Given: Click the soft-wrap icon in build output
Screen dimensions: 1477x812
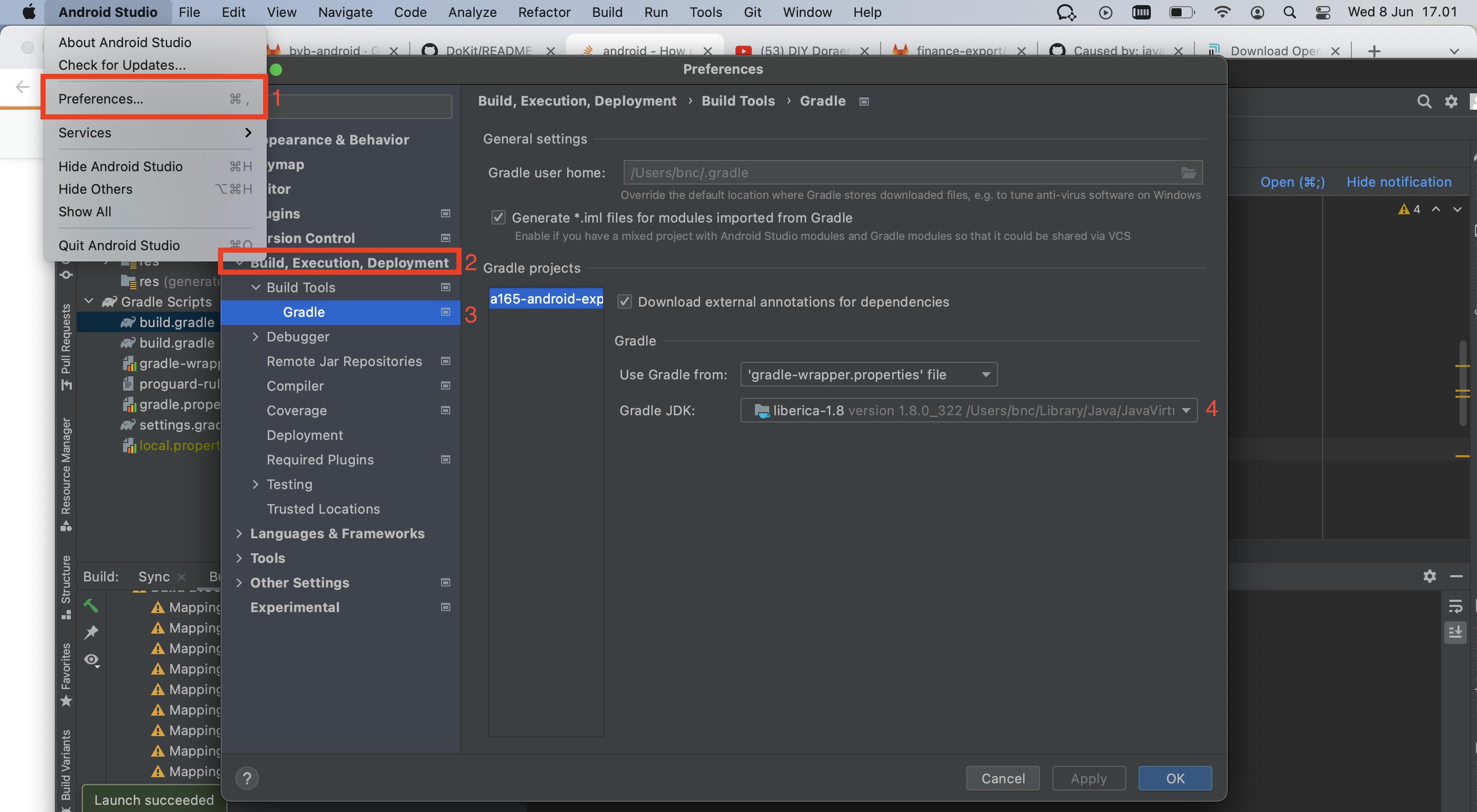Looking at the screenshot, I should [1455, 606].
